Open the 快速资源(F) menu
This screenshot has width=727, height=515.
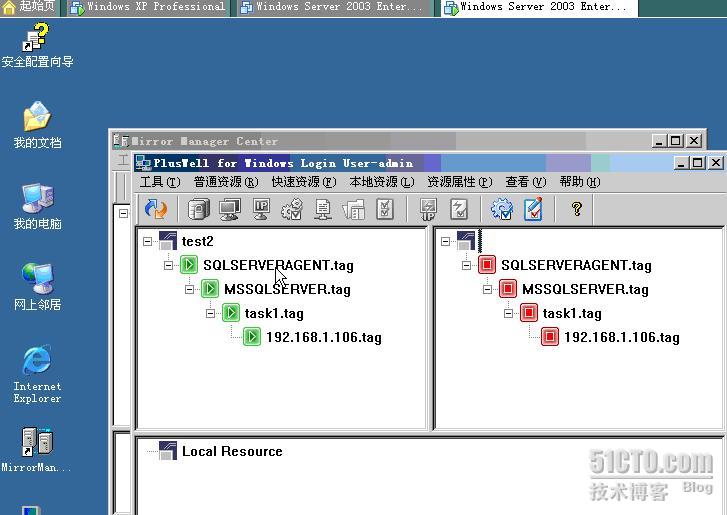[x=304, y=182]
